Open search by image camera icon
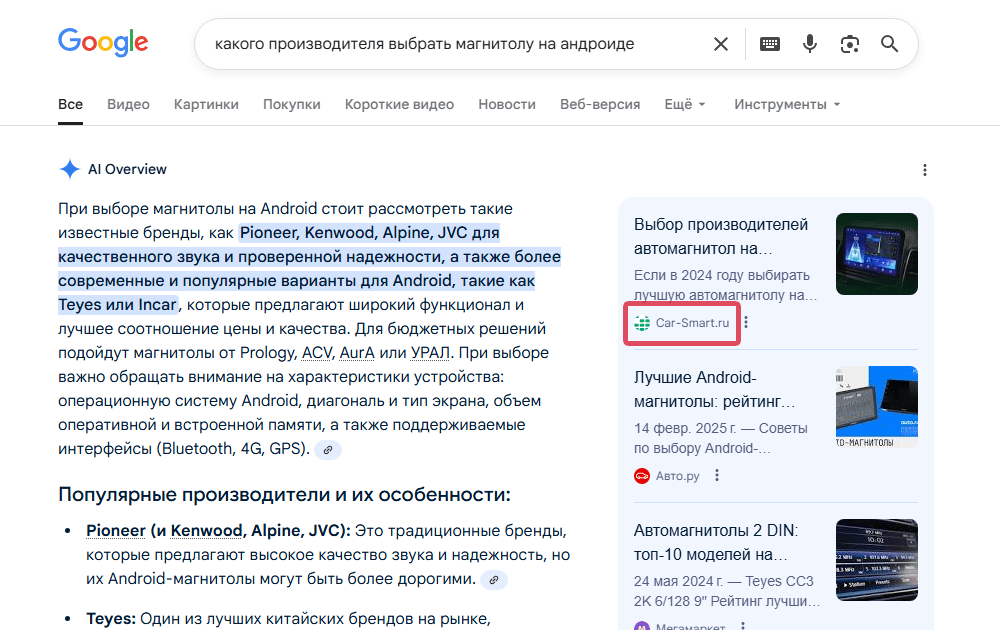This screenshot has height=630, width=1000. [850, 44]
